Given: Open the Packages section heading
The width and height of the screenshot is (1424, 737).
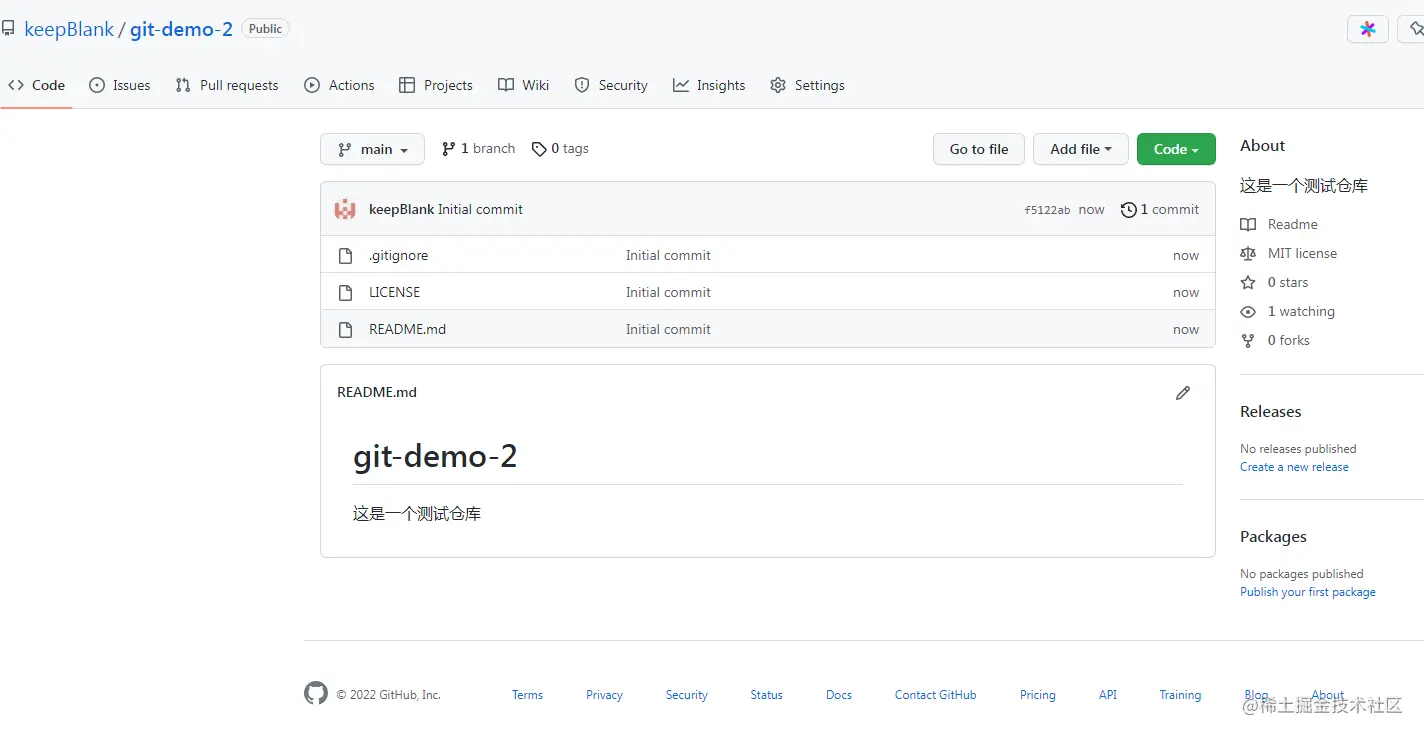Looking at the screenshot, I should coord(1273,537).
